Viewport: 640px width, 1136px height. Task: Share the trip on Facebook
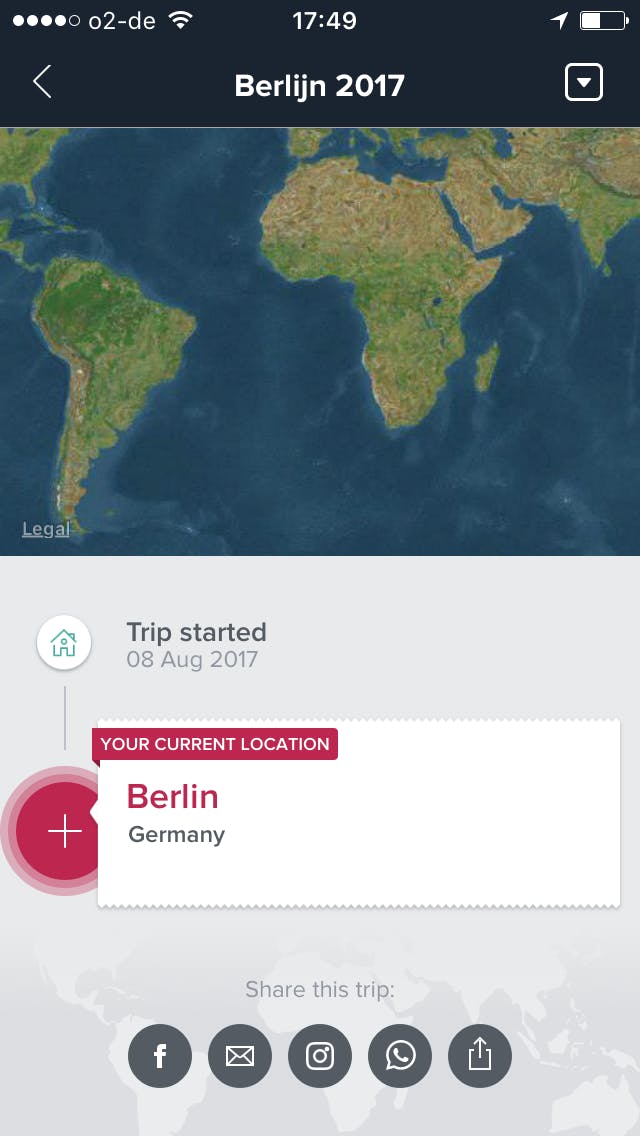tap(160, 1055)
